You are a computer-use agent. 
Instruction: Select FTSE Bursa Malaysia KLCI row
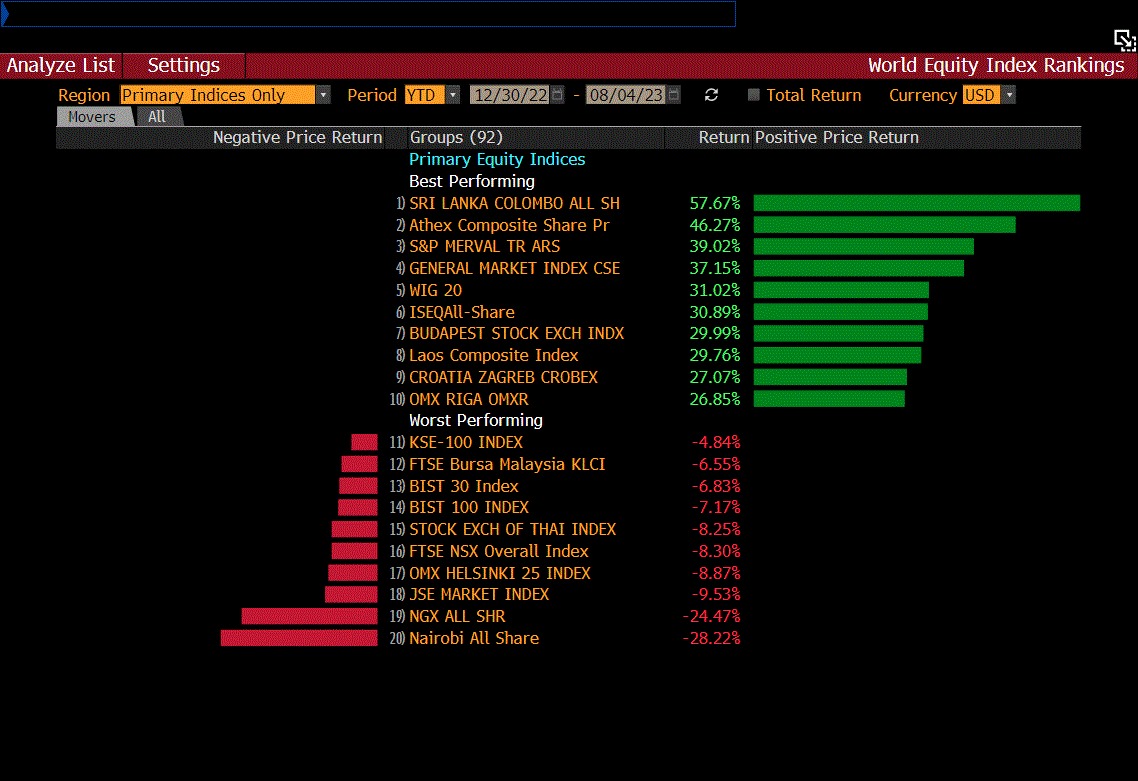point(507,465)
